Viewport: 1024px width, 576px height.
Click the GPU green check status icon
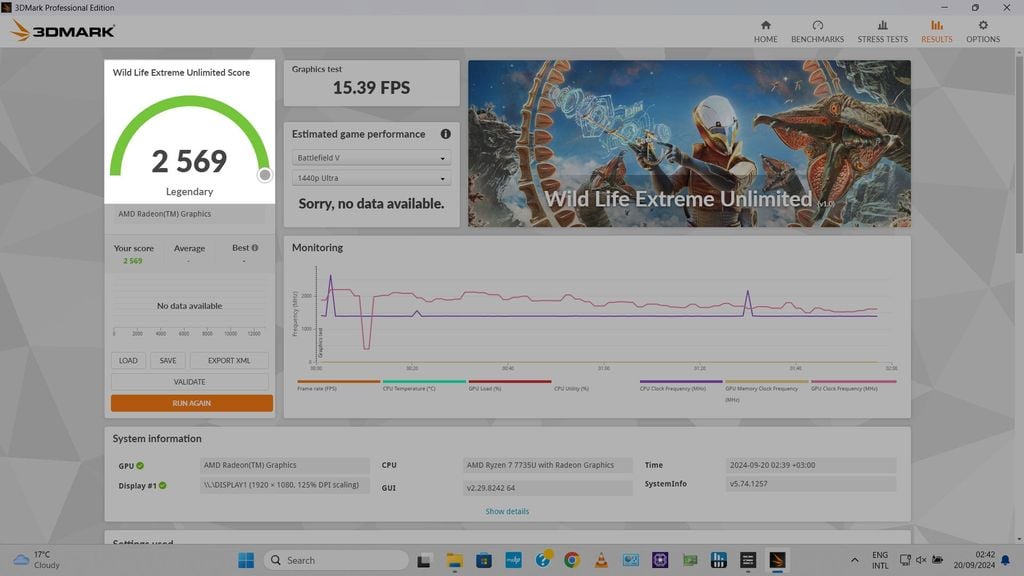coord(140,466)
